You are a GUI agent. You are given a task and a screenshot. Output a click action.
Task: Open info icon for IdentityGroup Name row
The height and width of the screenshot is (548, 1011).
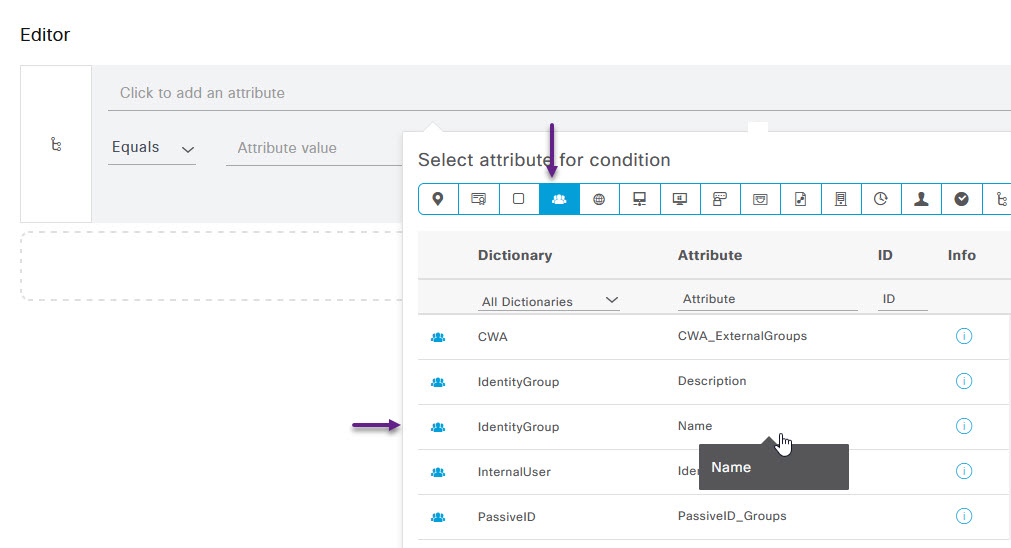click(964, 426)
